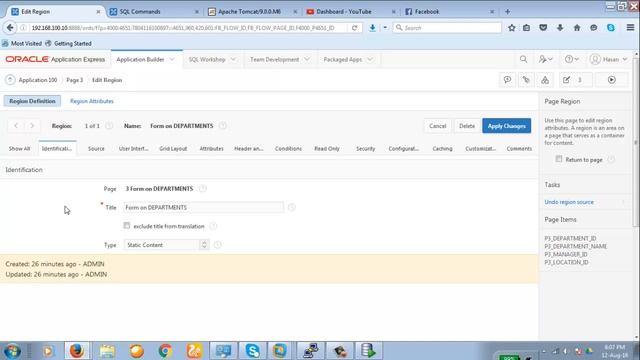Open help icon beside region name
The width and height of the screenshot is (640, 360).
222,126
